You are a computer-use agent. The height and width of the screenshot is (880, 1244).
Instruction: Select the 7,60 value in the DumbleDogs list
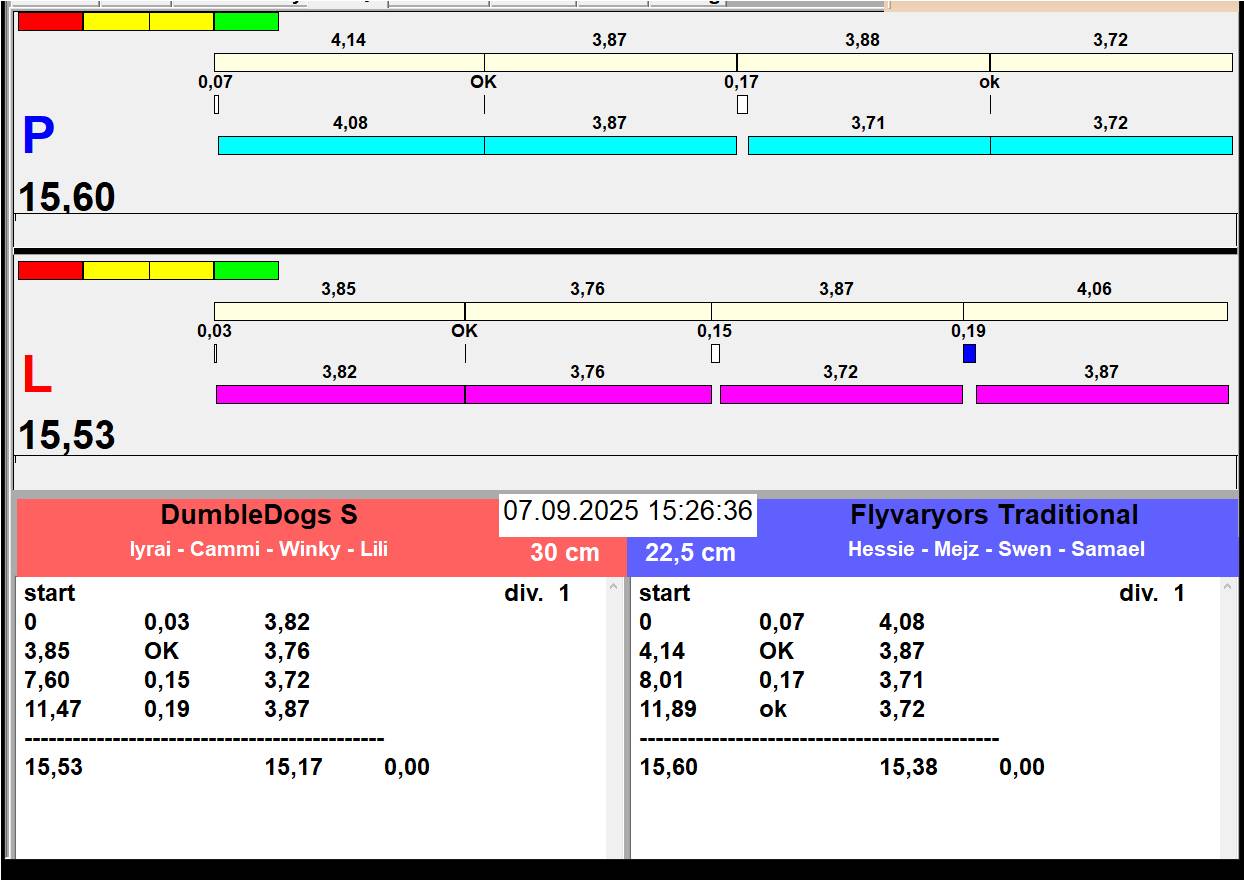47,680
